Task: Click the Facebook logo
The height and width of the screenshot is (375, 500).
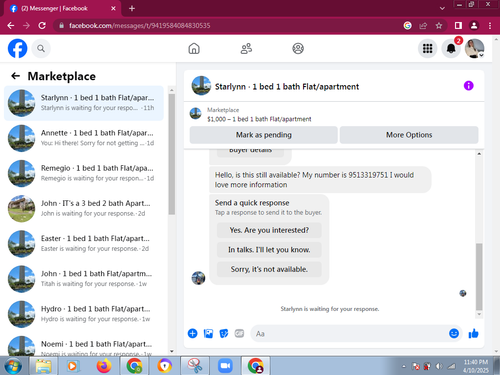Action: [17, 48]
